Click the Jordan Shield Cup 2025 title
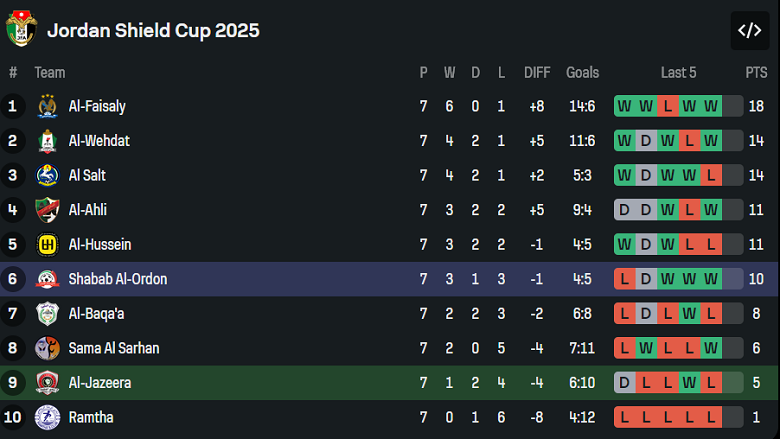This screenshot has height=439, width=780. click(153, 30)
